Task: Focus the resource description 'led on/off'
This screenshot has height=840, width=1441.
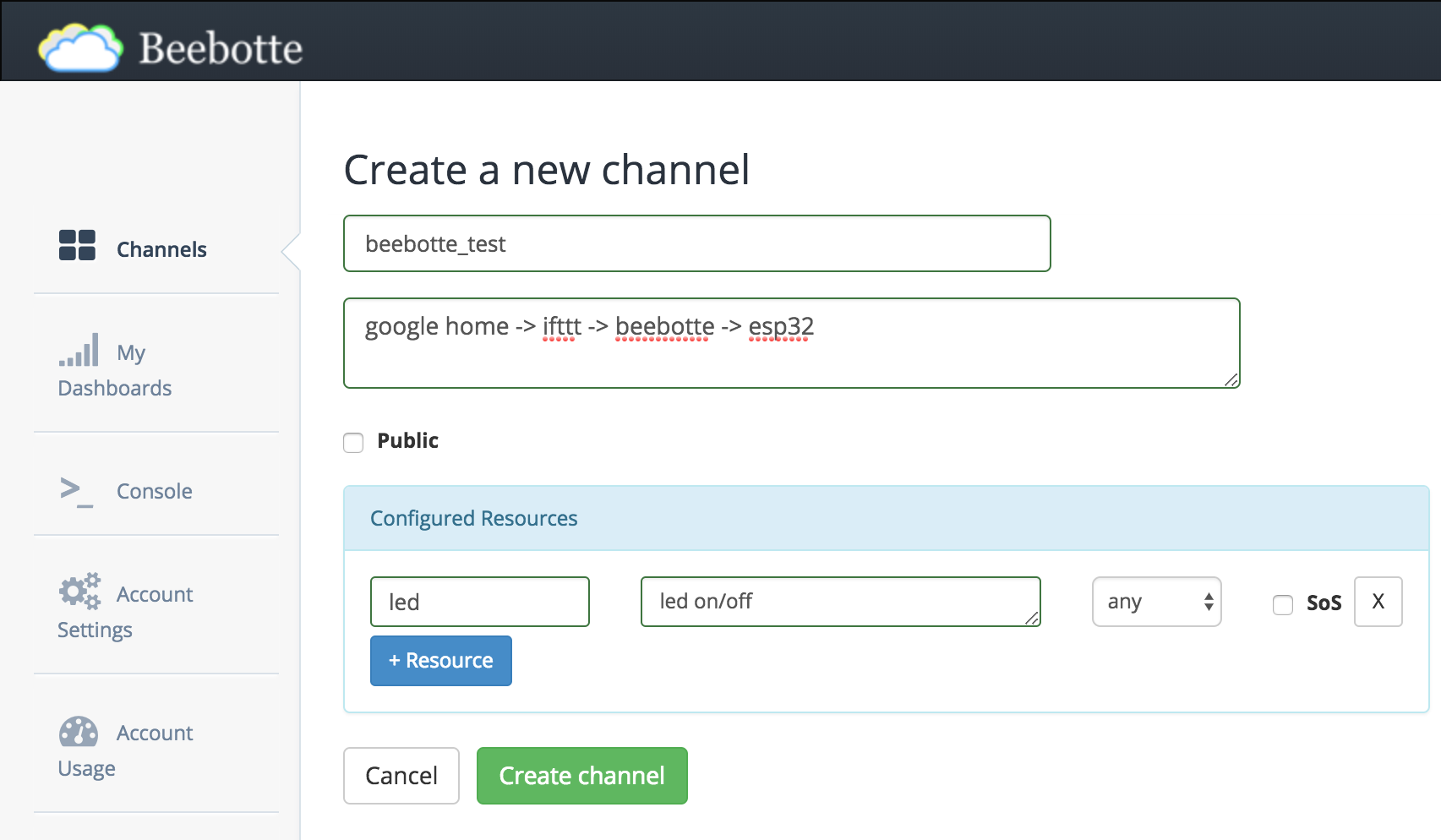Action: tap(841, 602)
